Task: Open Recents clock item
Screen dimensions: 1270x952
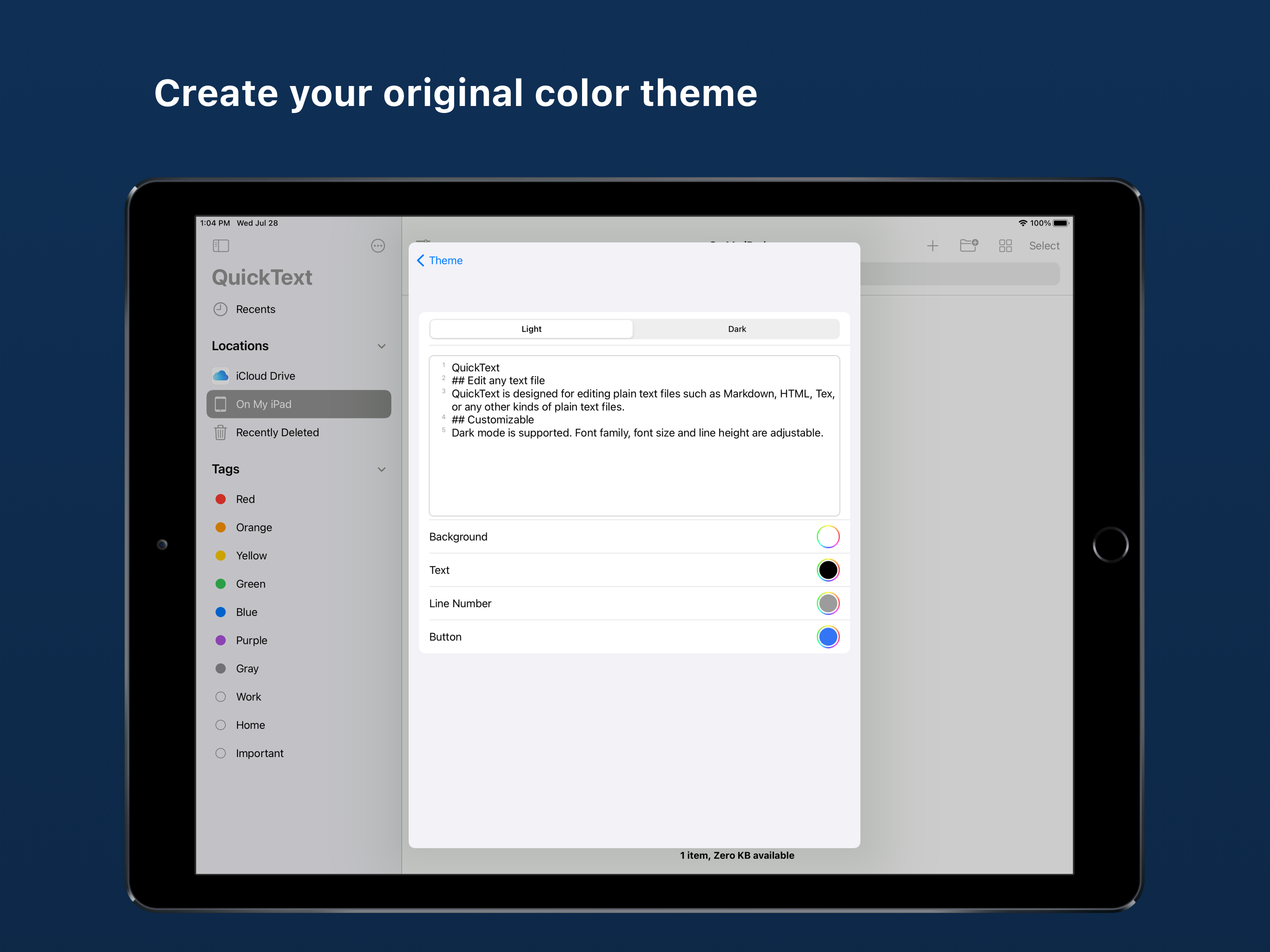Action: [256, 309]
